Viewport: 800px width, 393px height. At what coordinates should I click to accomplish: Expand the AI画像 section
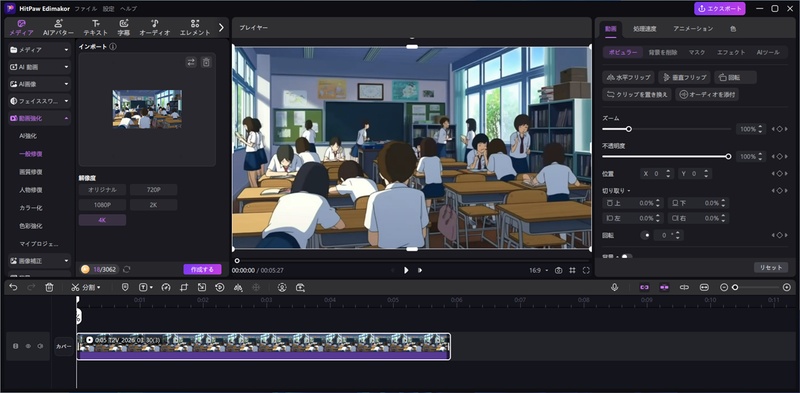(x=39, y=84)
